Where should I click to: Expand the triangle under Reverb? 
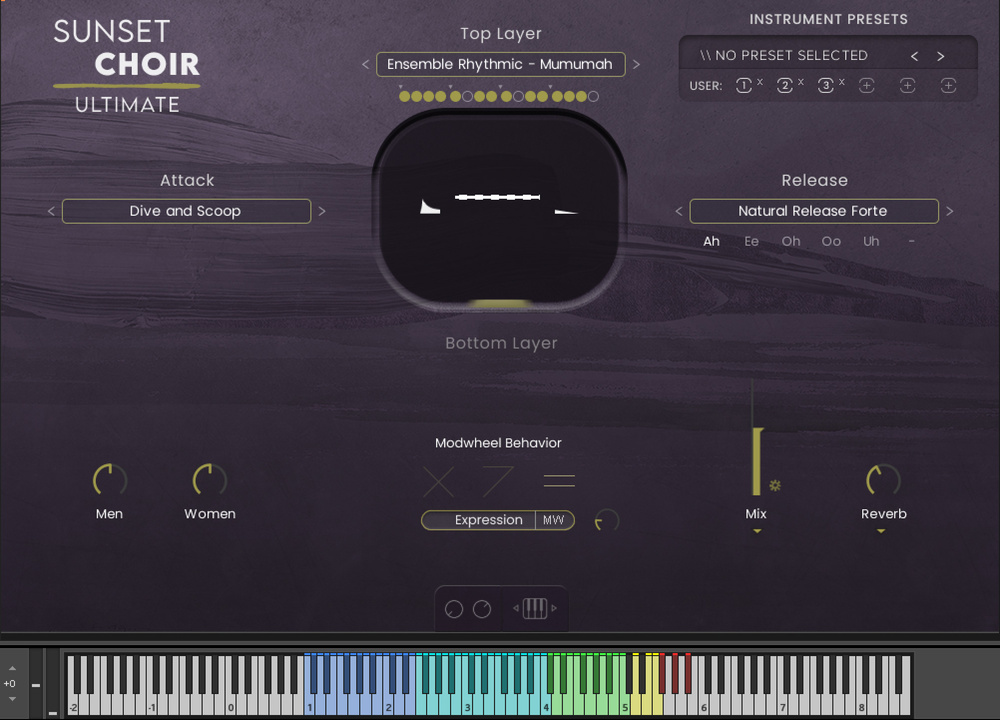tap(881, 531)
